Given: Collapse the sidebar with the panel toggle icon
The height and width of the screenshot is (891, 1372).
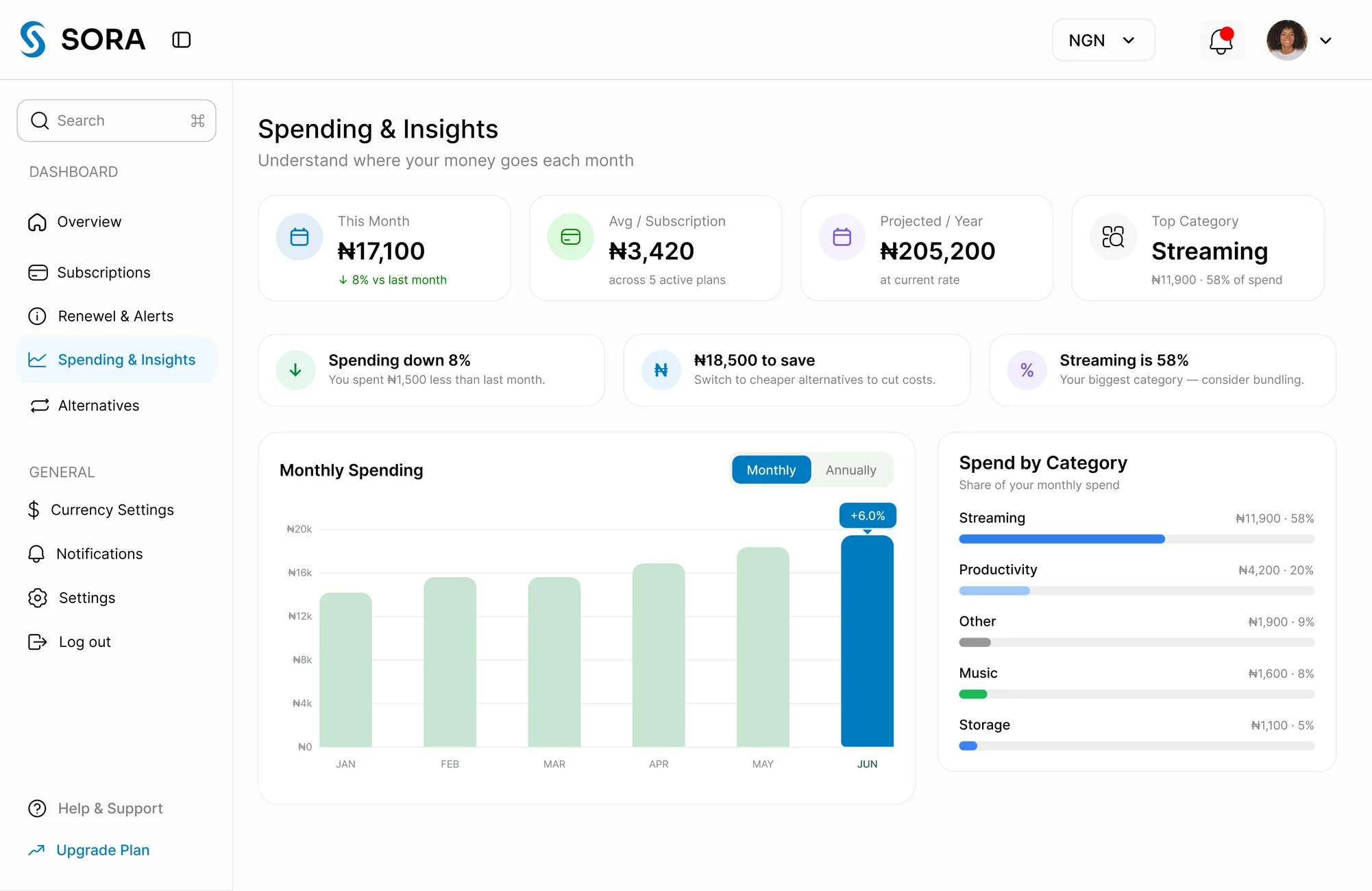Looking at the screenshot, I should pos(182,40).
